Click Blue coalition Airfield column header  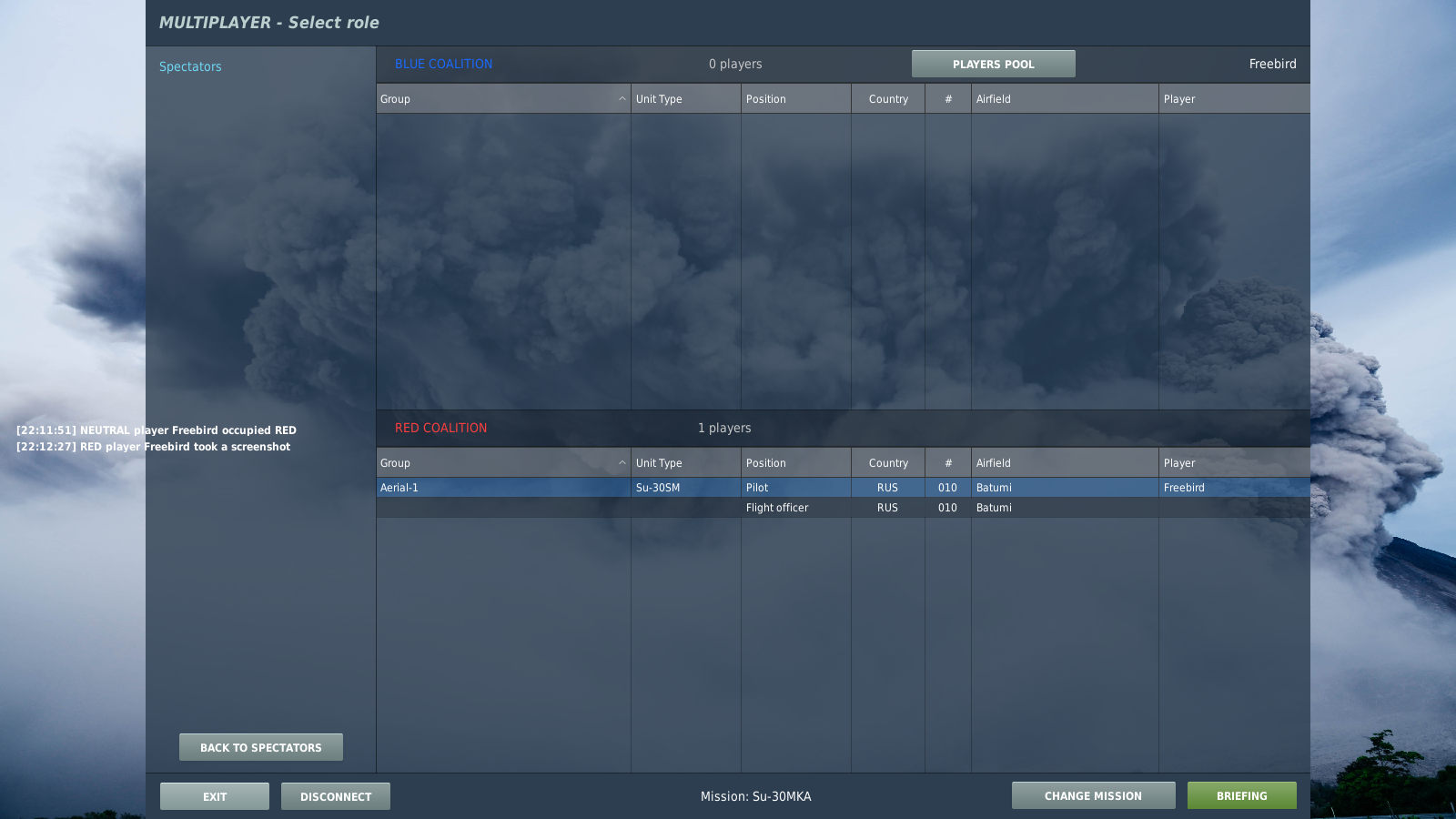pos(1065,98)
